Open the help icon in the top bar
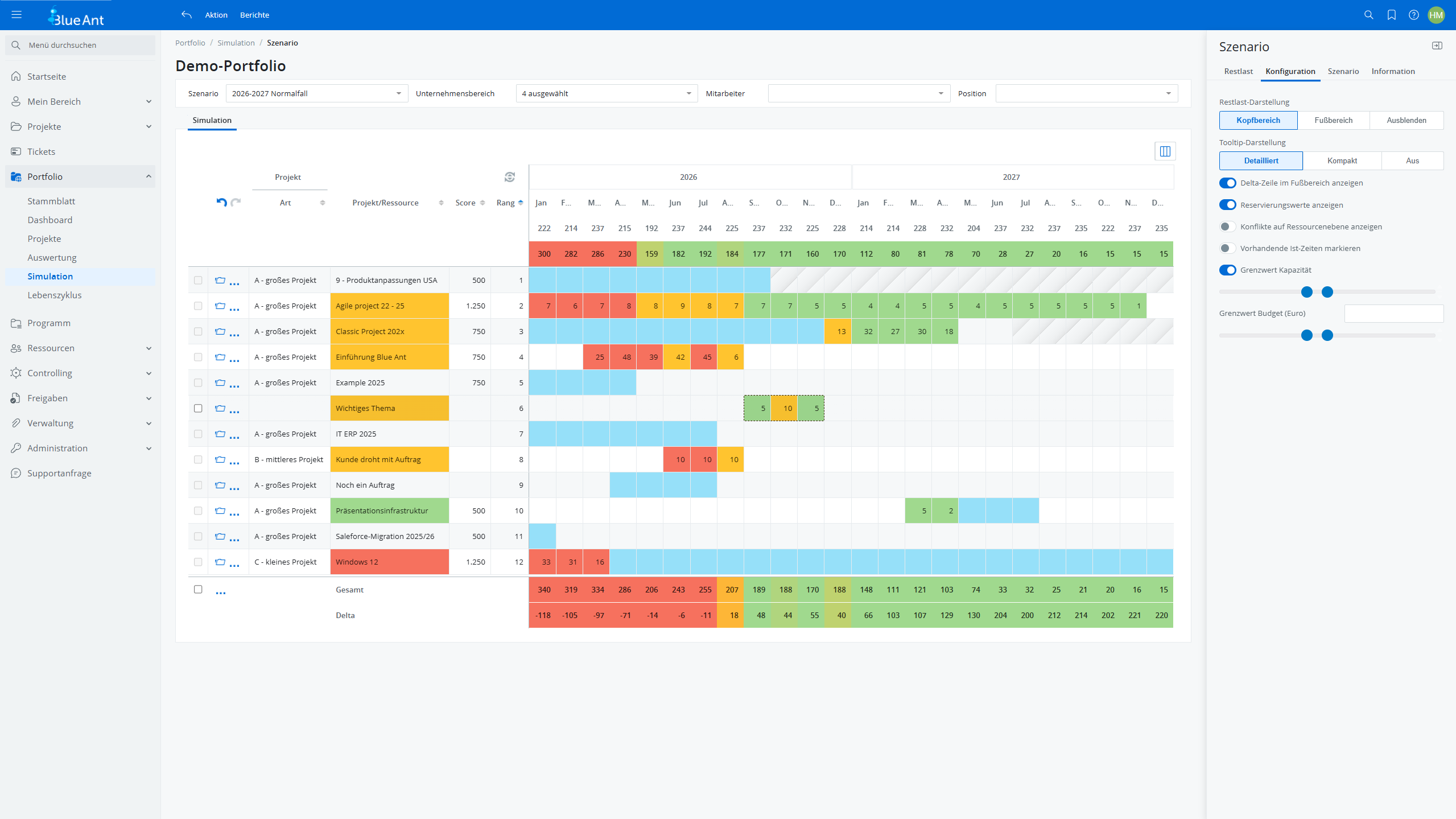The height and width of the screenshot is (819, 1456). pyautogui.click(x=1414, y=15)
